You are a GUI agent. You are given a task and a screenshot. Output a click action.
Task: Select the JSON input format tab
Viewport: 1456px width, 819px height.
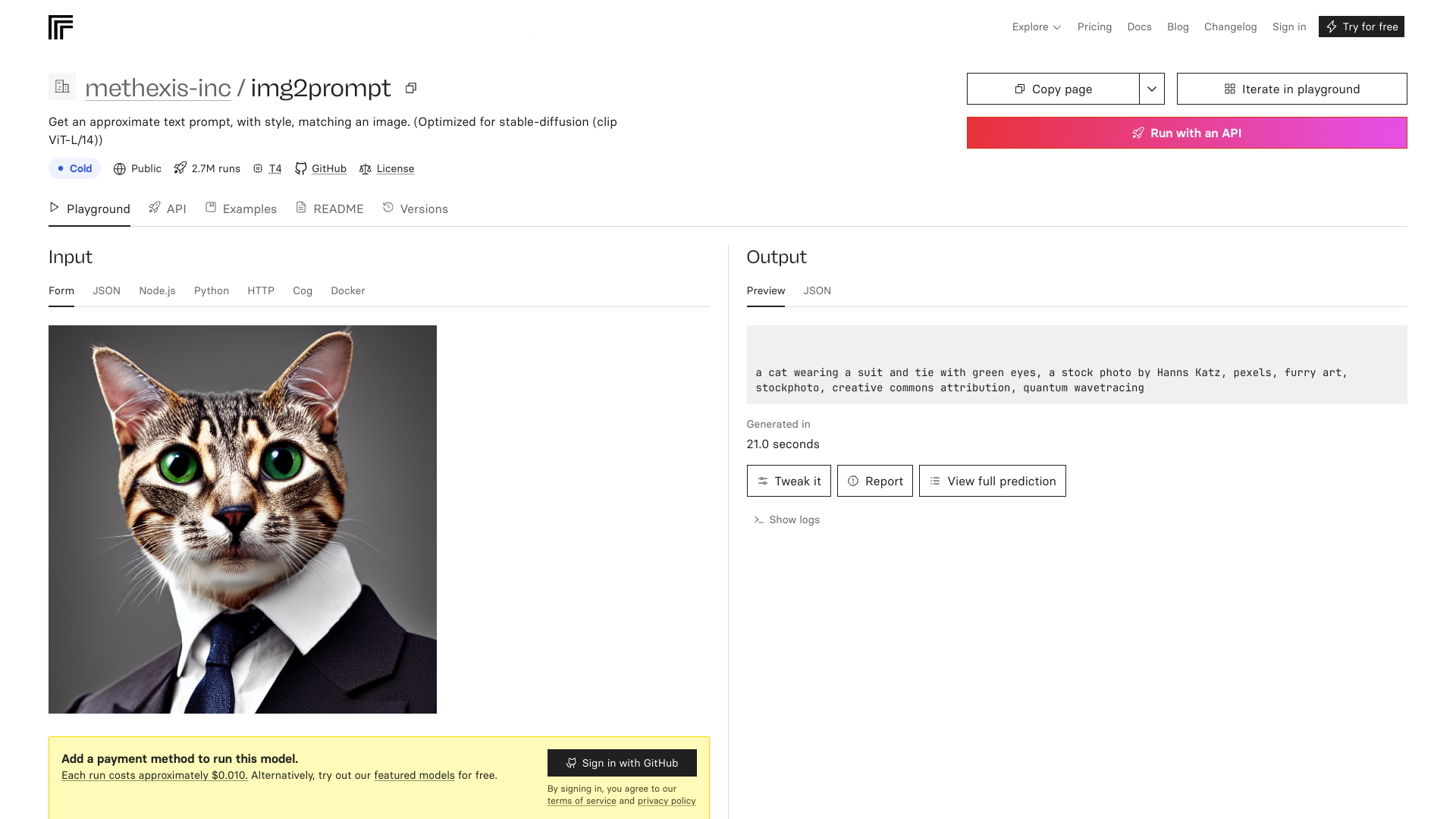click(x=106, y=290)
